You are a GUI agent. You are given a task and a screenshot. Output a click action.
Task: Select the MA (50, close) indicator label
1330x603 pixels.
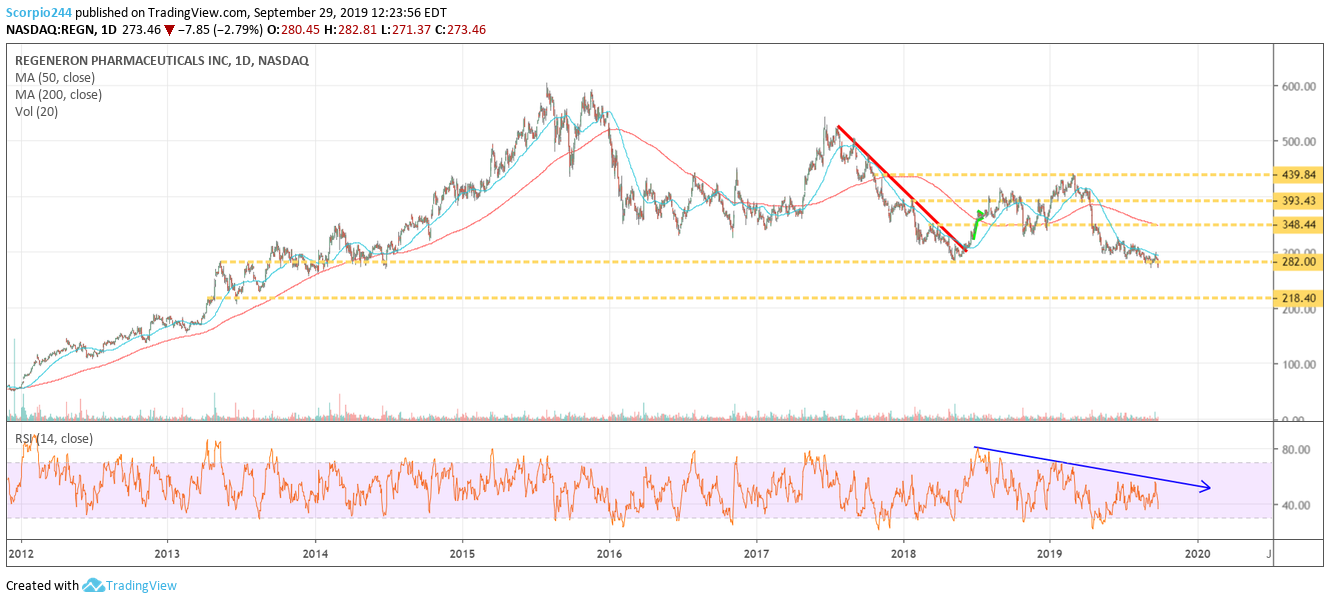tap(55, 78)
